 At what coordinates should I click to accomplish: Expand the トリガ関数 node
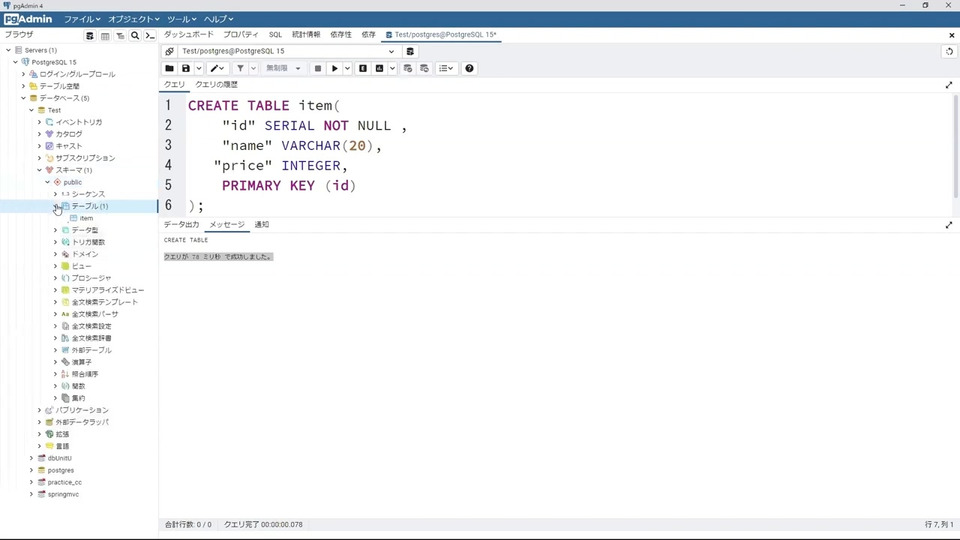pos(56,242)
